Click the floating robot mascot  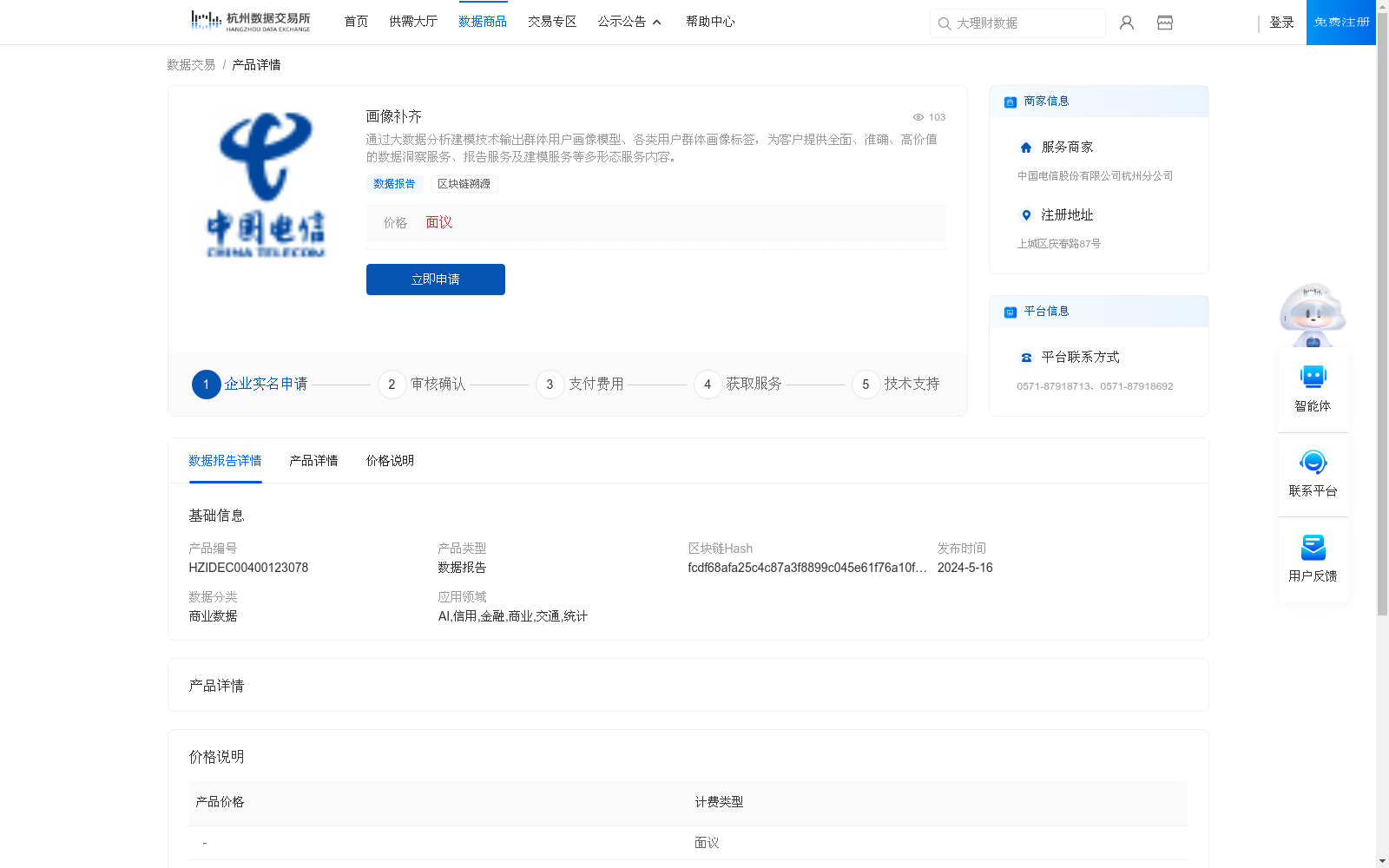(1313, 314)
